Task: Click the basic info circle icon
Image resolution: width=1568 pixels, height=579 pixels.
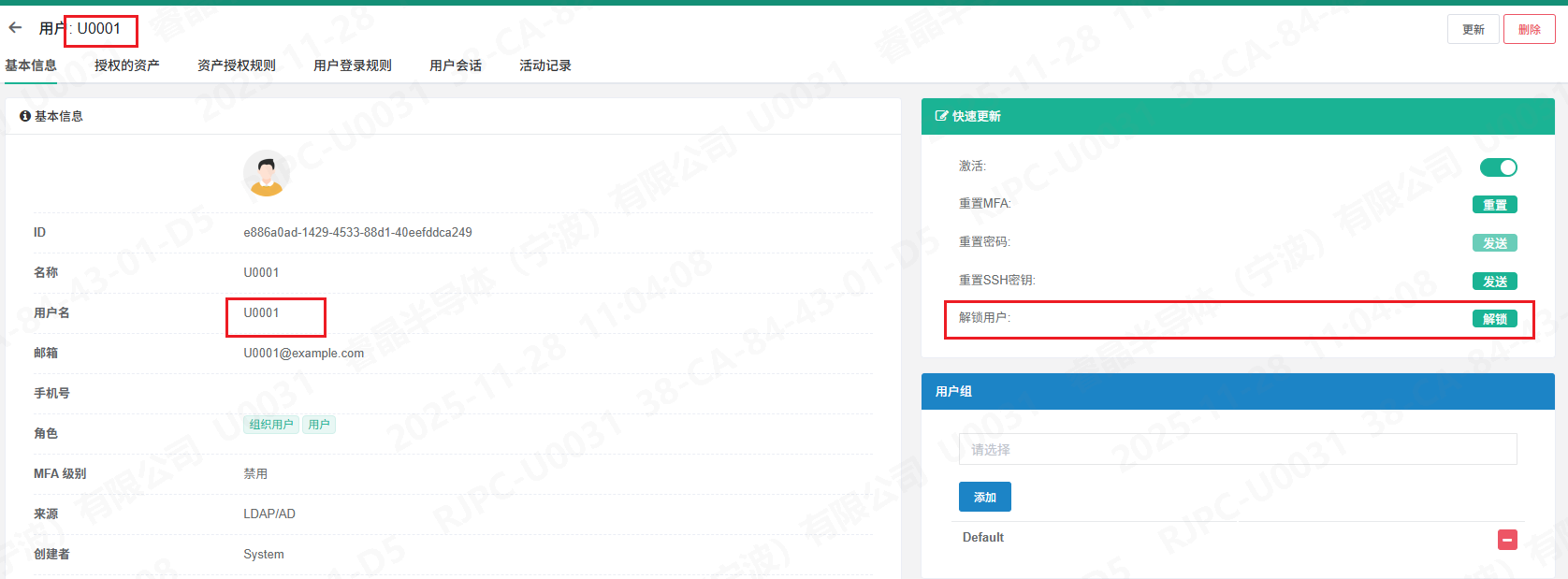Action: tap(25, 116)
